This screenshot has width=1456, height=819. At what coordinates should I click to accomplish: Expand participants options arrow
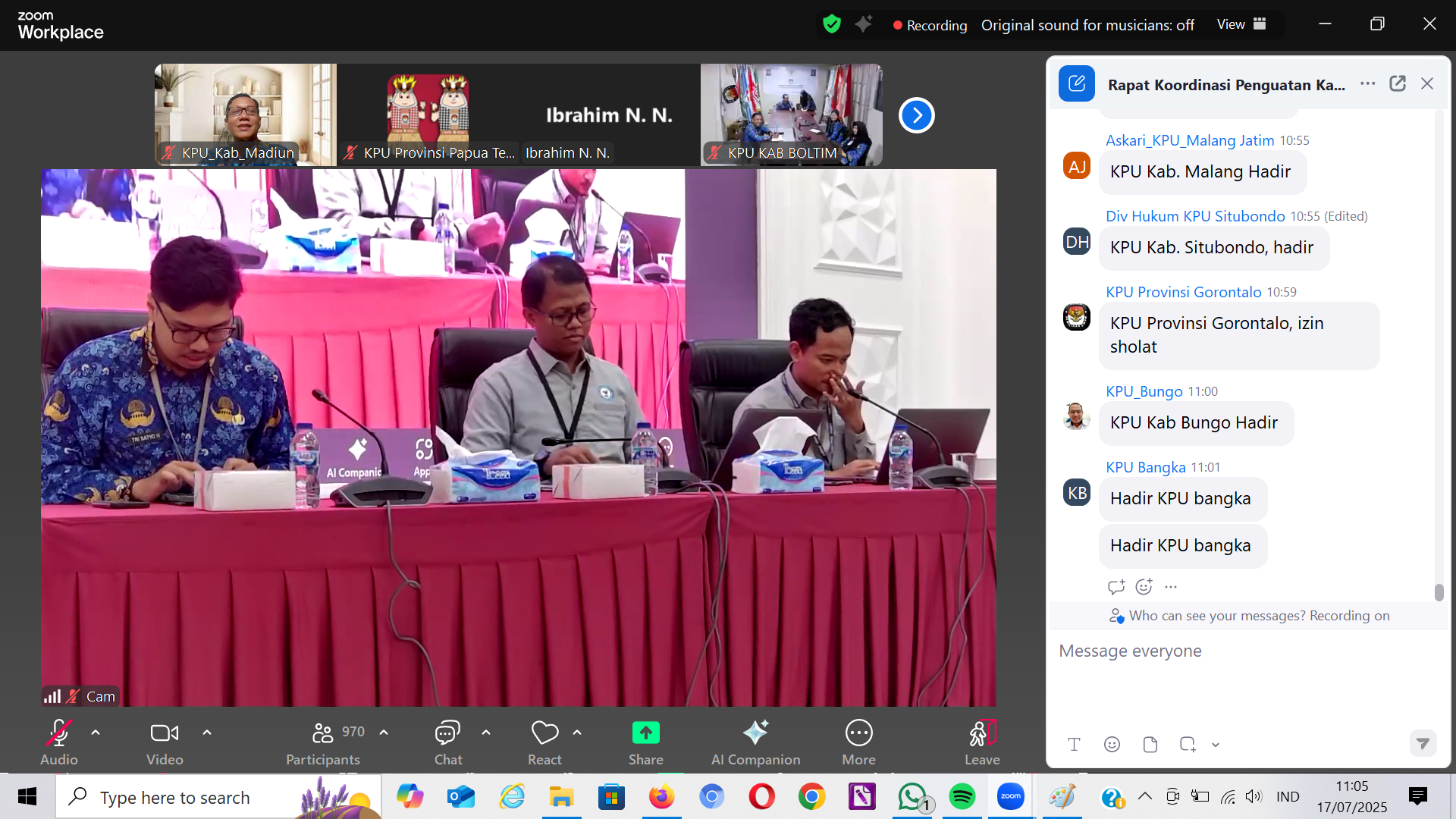384,733
